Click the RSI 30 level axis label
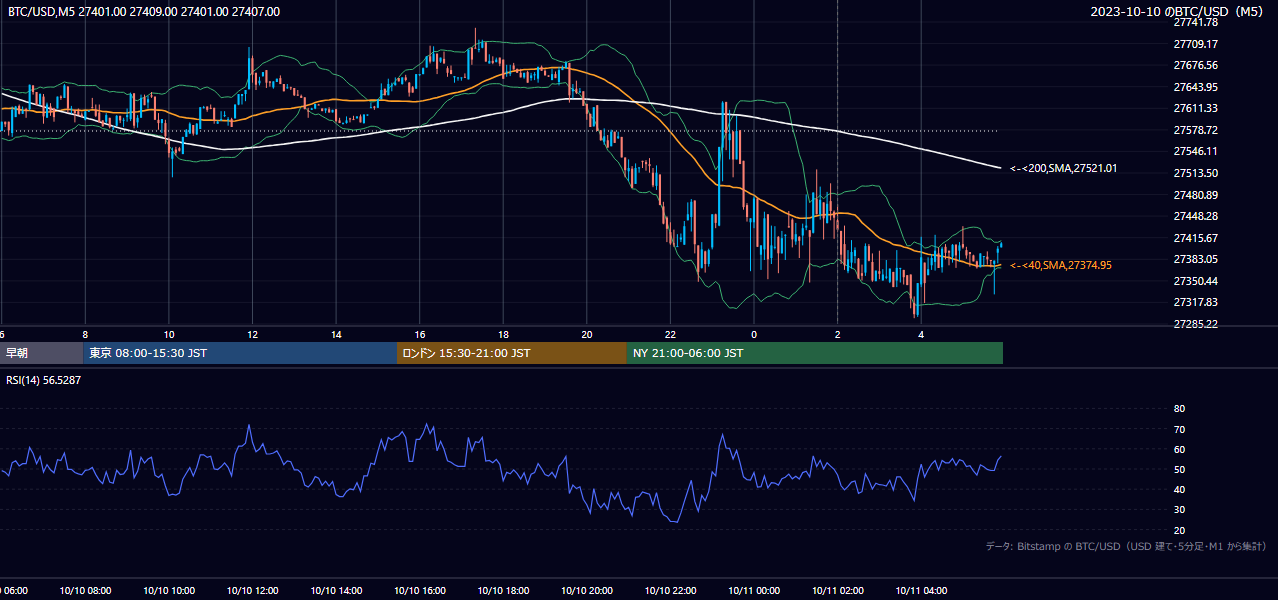 tap(1179, 510)
